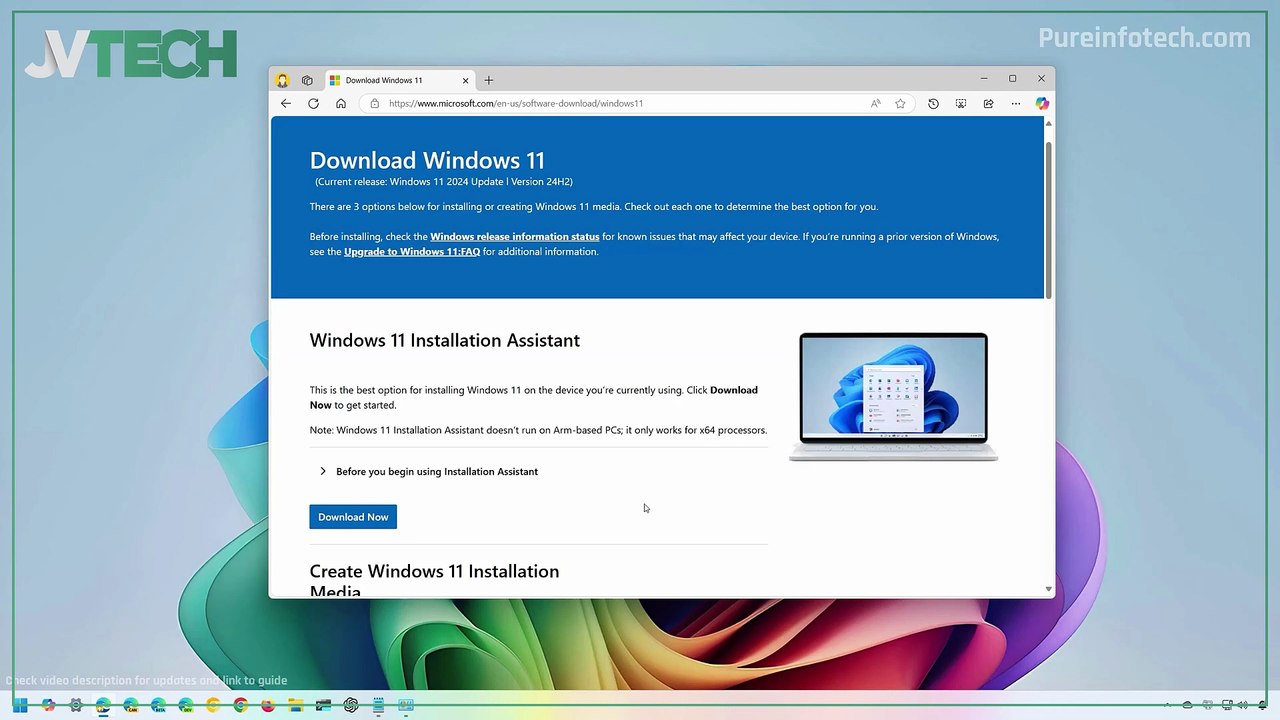Viewport: 1280px width, 720px height.
Task: Refresh the Download Windows 11 page
Action: 313,103
